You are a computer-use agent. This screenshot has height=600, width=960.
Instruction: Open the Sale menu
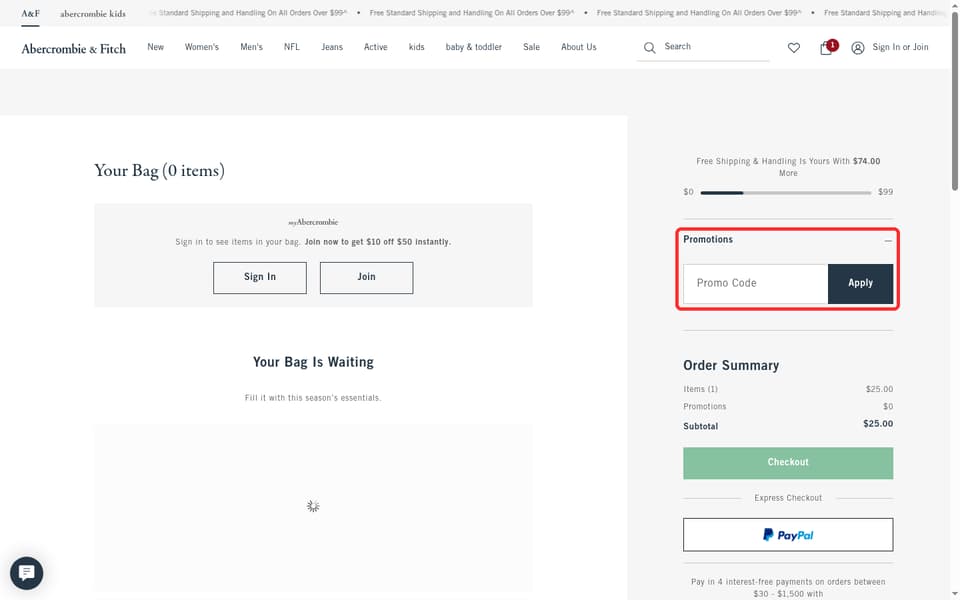click(531, 47)
